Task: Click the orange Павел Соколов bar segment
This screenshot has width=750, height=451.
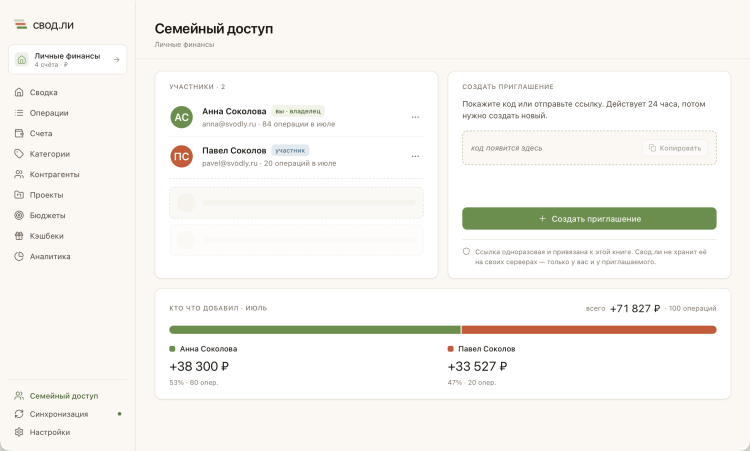Action: [x=589, y=330]
